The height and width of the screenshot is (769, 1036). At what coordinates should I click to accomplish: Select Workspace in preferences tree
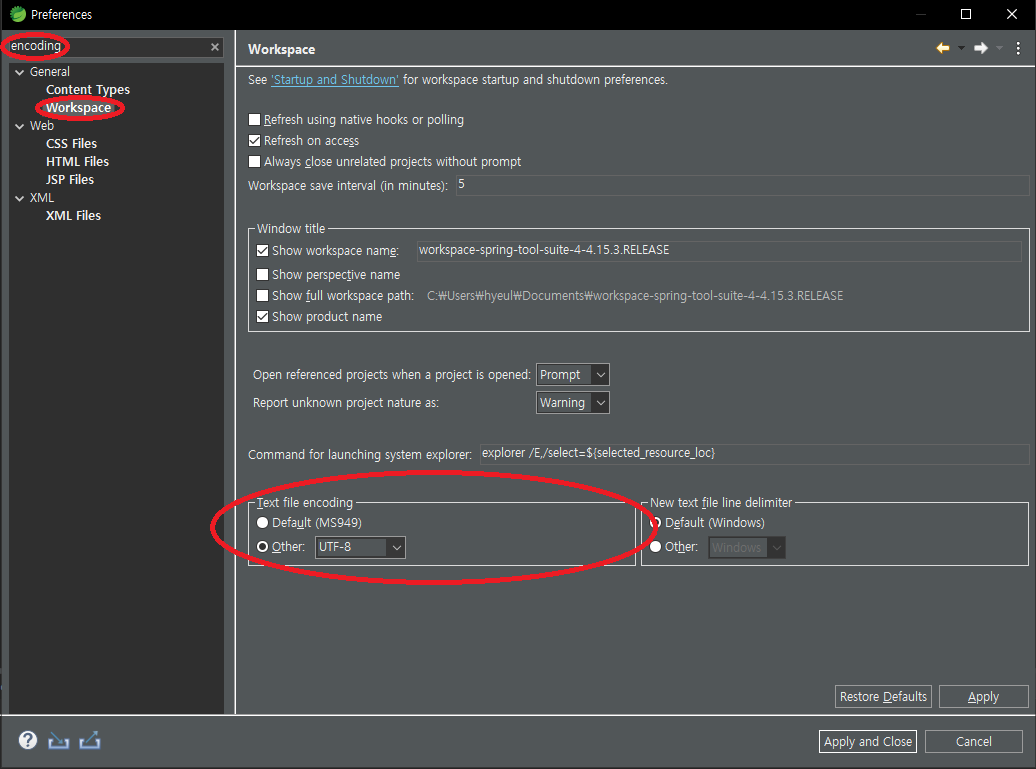pyautogui.click(x=78, y=107)
